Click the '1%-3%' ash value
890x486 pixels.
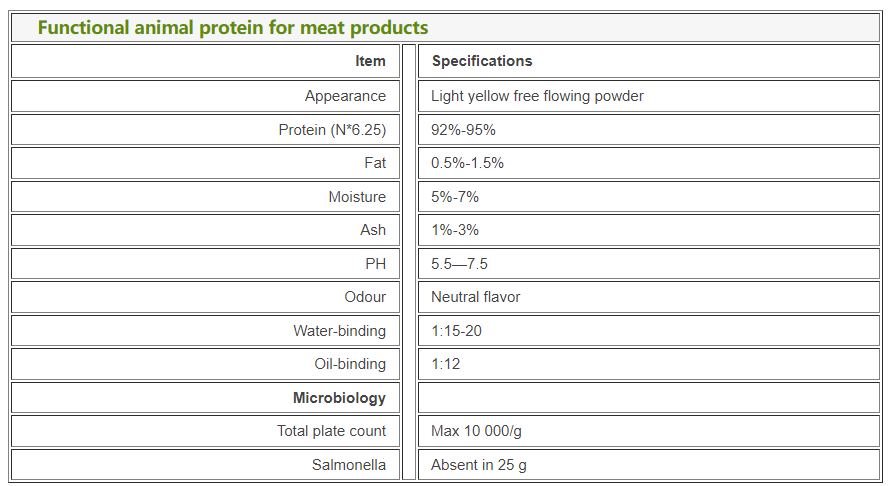455,230
